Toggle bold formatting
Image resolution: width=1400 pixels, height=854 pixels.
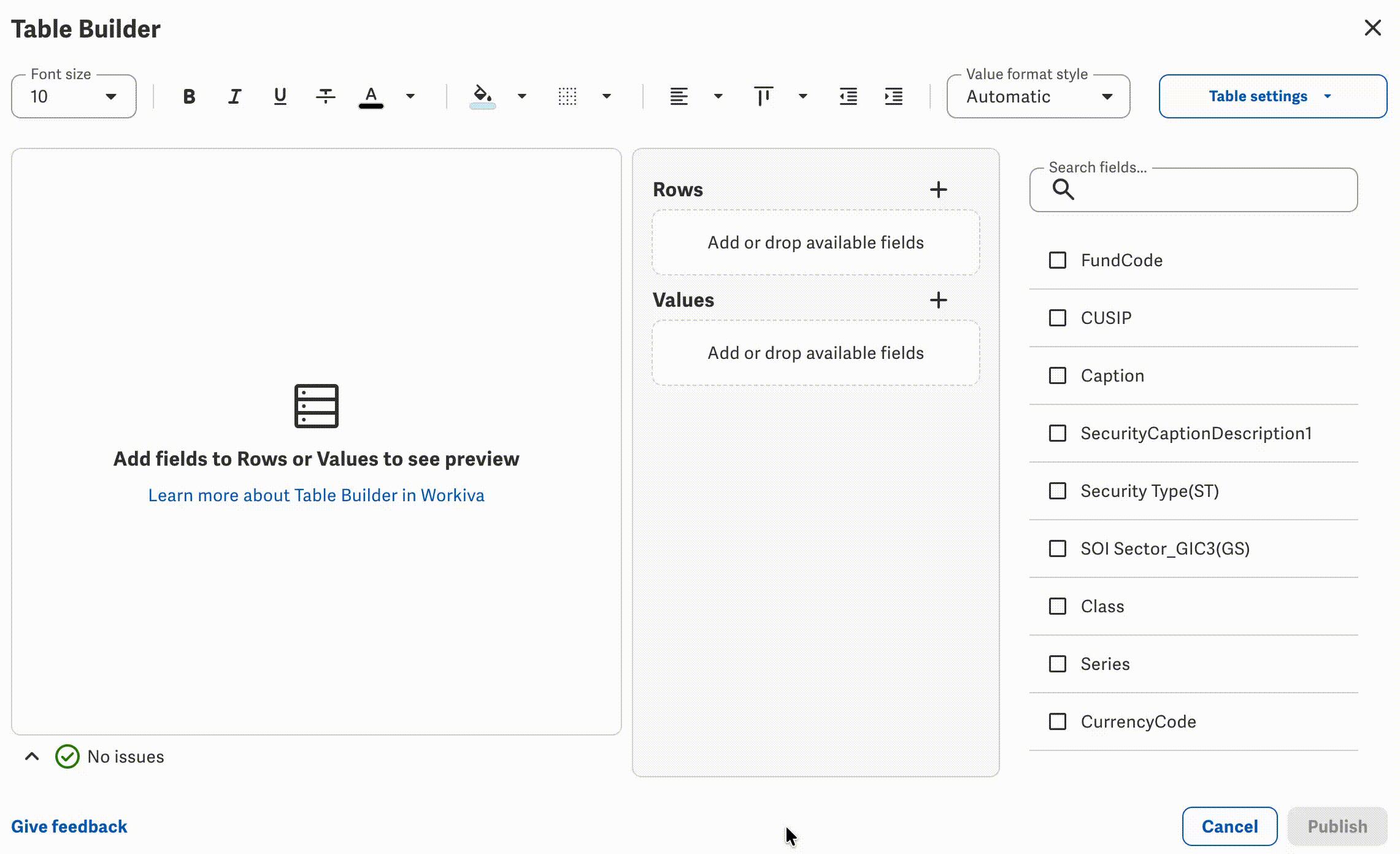coord(189,96)
